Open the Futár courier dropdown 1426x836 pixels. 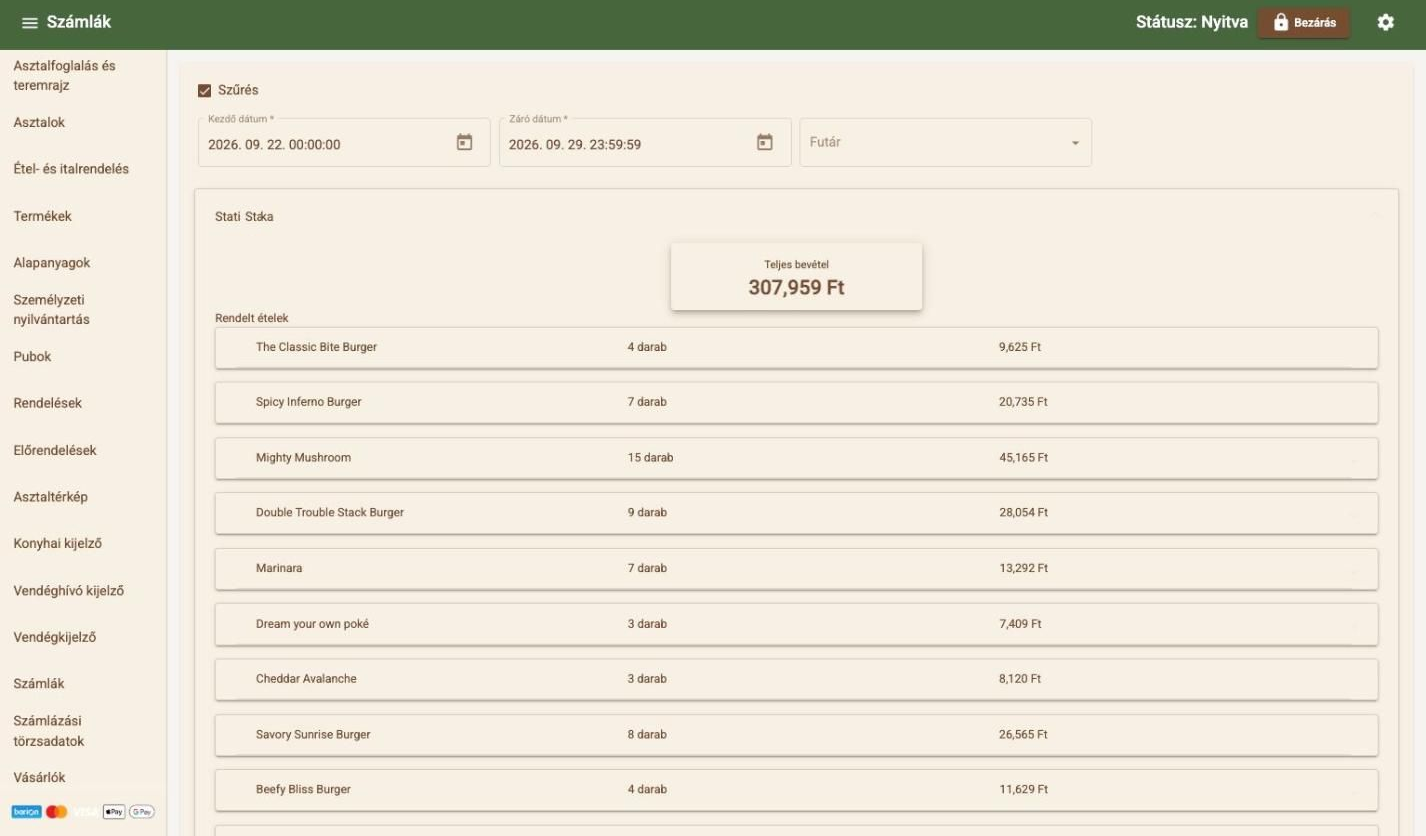[x=945, y=142]
